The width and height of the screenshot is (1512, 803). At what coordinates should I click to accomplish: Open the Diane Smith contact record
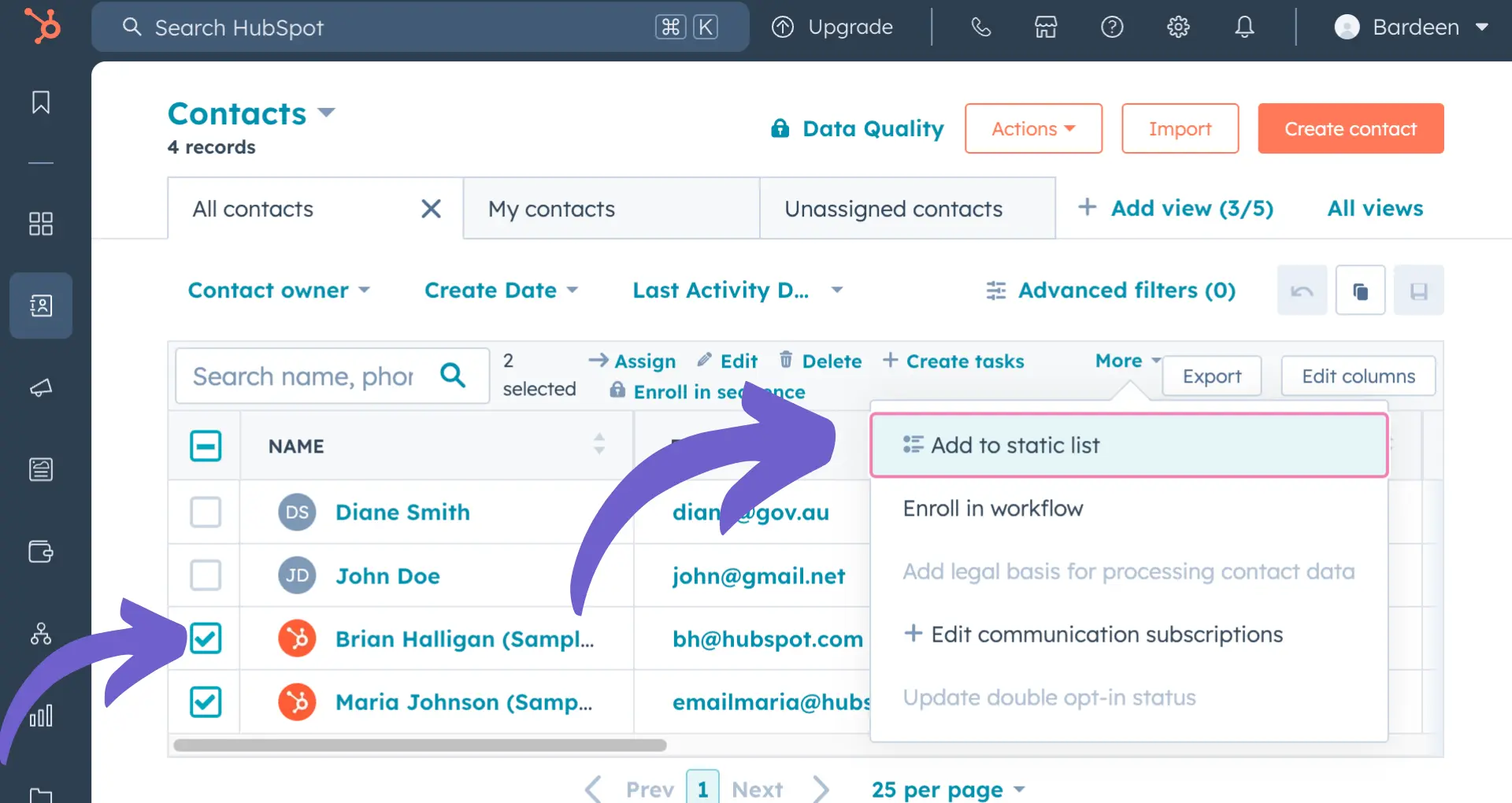402,512
